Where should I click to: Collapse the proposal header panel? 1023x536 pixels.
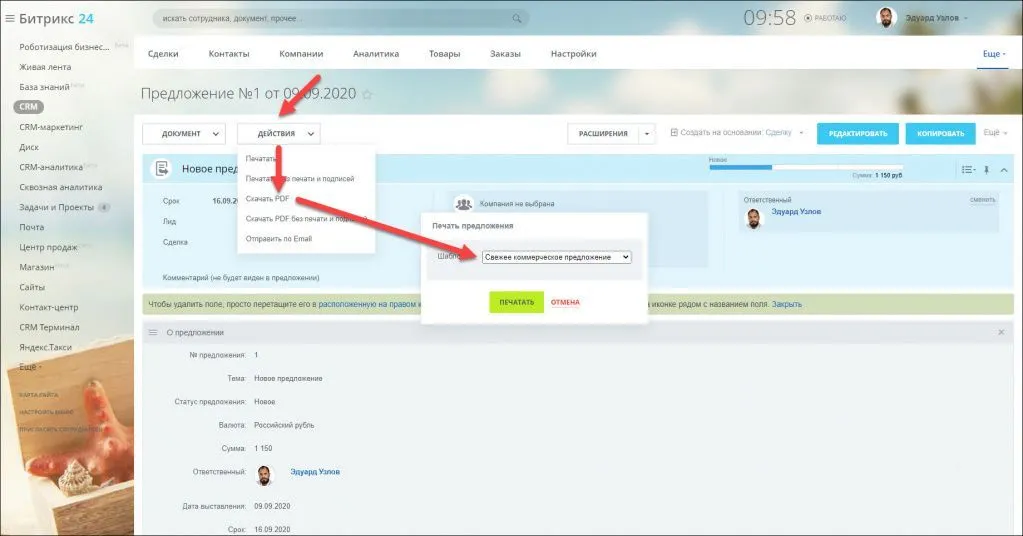[x=1004, y=170]
